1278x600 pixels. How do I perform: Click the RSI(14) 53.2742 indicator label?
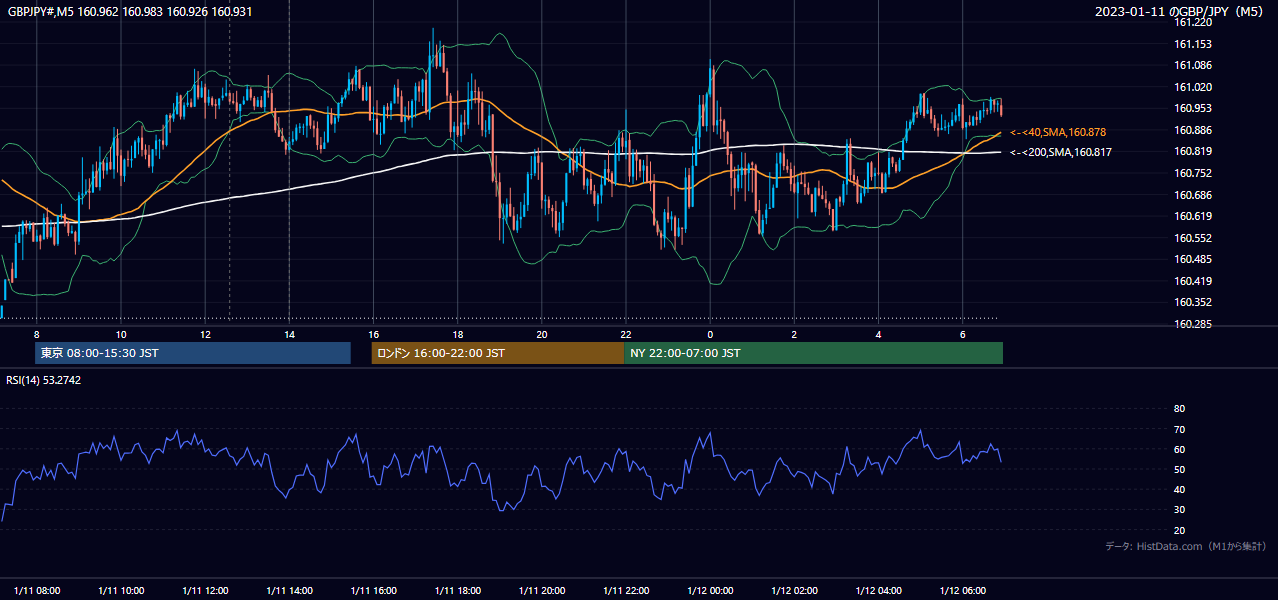click(x=44, y=380)
